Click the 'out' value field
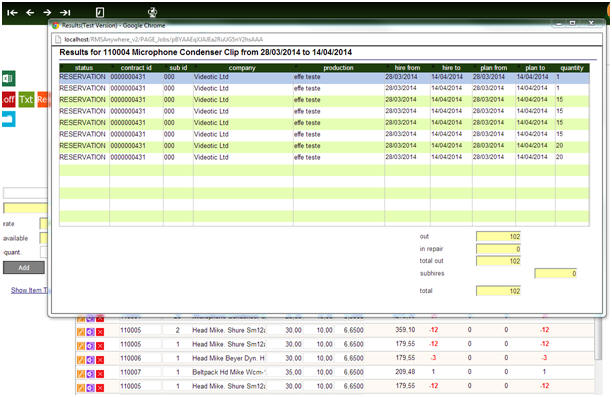 (498, 237)
